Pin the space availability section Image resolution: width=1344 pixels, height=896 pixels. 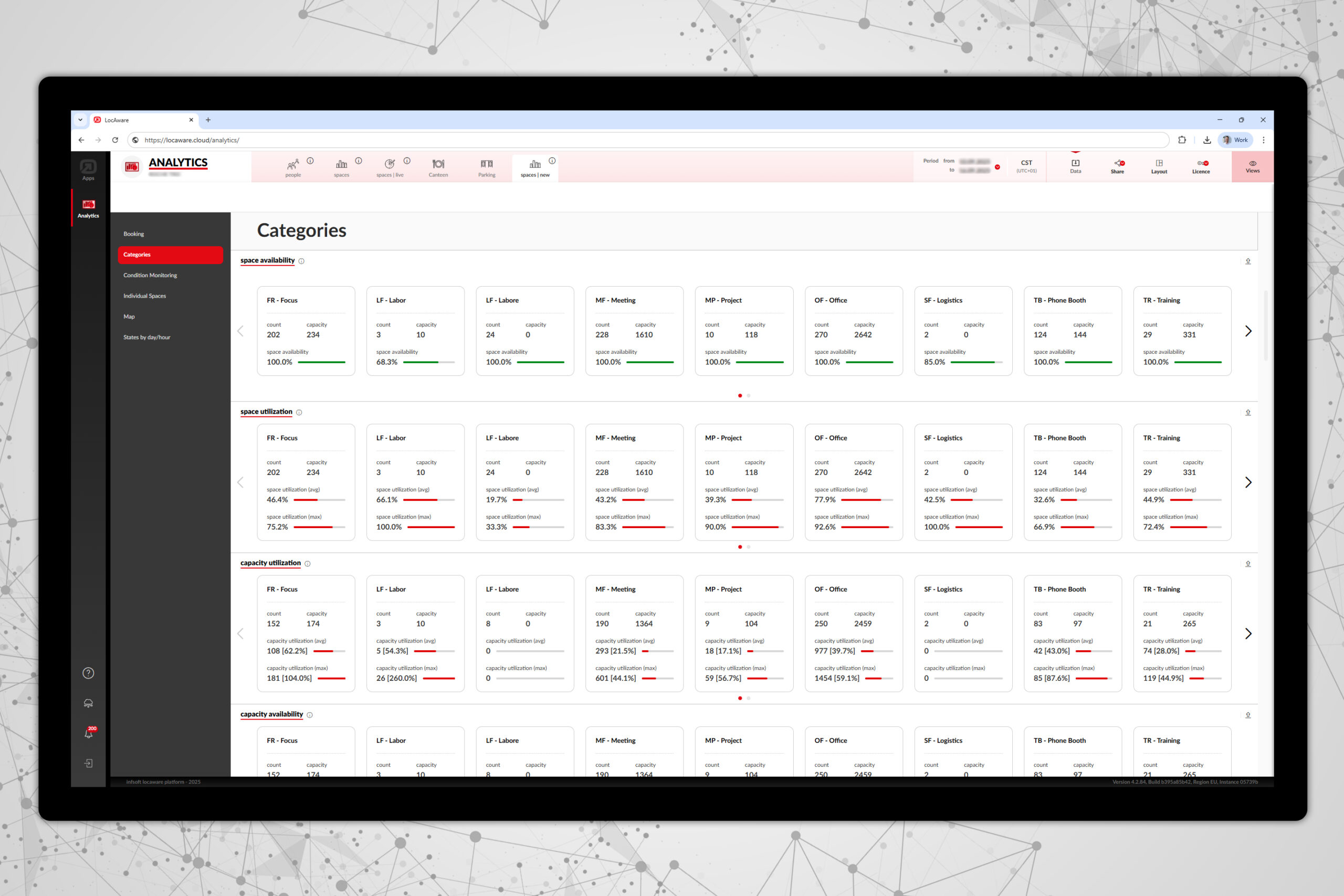pos(1248,261)
